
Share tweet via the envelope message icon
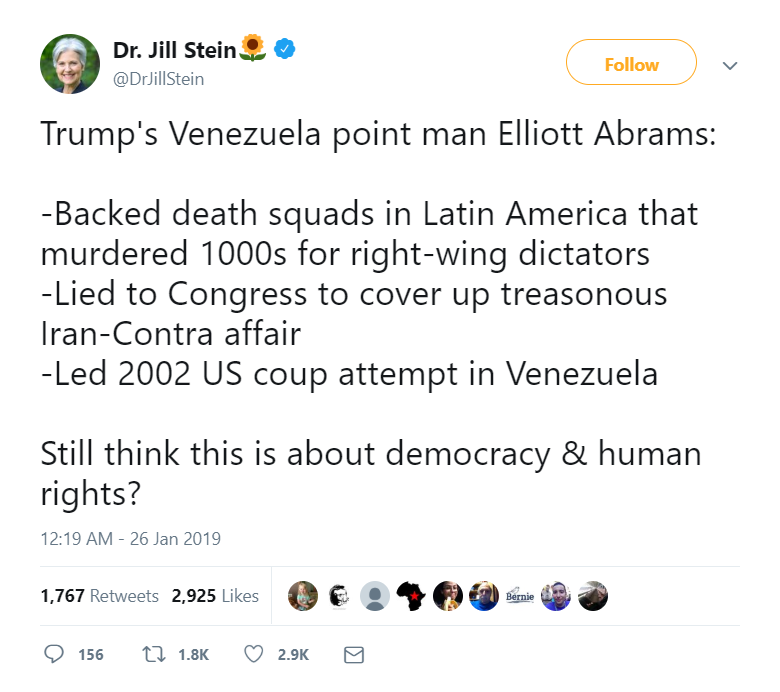click(353, 654)
